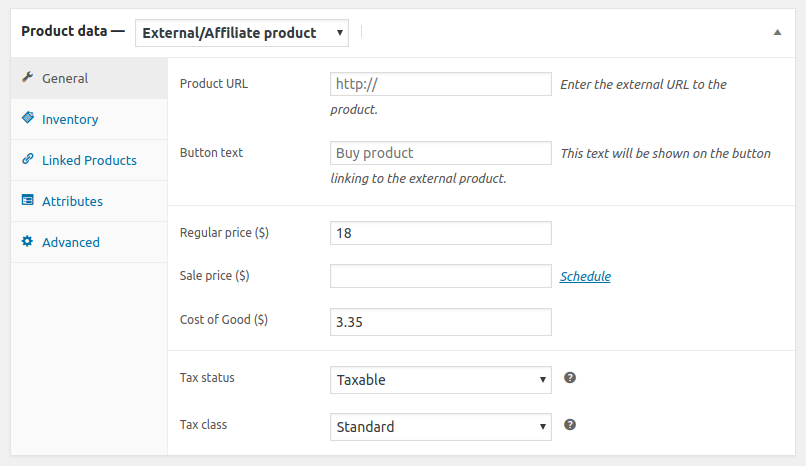This screenshot has width=806, height=466.
Task: Click the Attributes list icon
Action: click(28, 200)
